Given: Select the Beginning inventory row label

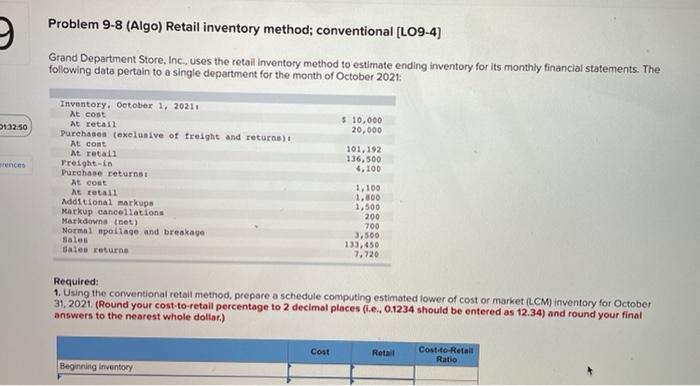Looking at the screenshot, I should click(x=96, y=367).
